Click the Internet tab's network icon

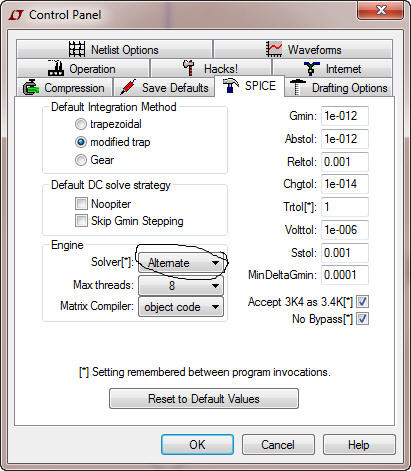pos(312,68)
